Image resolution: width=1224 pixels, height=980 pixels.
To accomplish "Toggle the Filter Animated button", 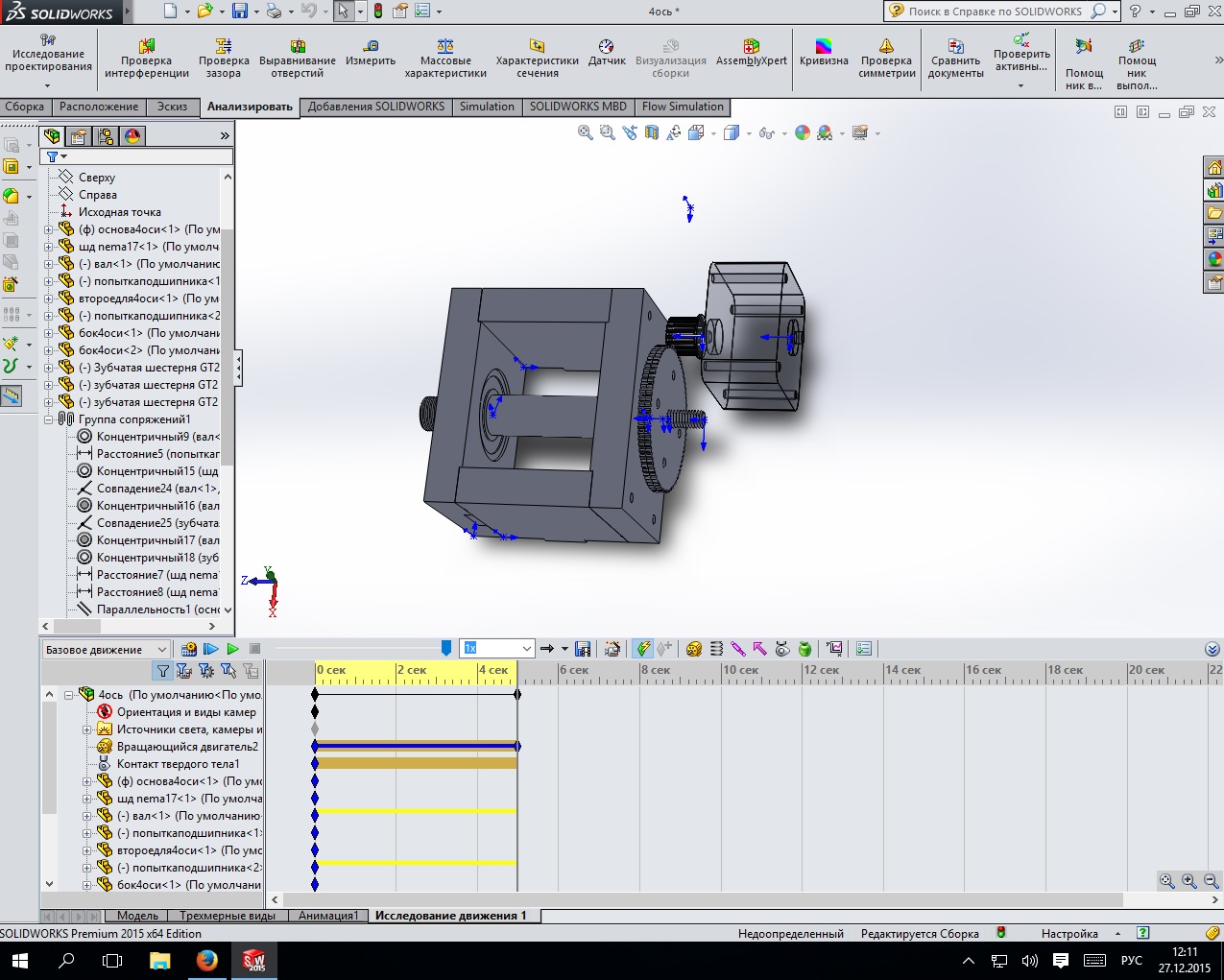I will pos(184,671).
